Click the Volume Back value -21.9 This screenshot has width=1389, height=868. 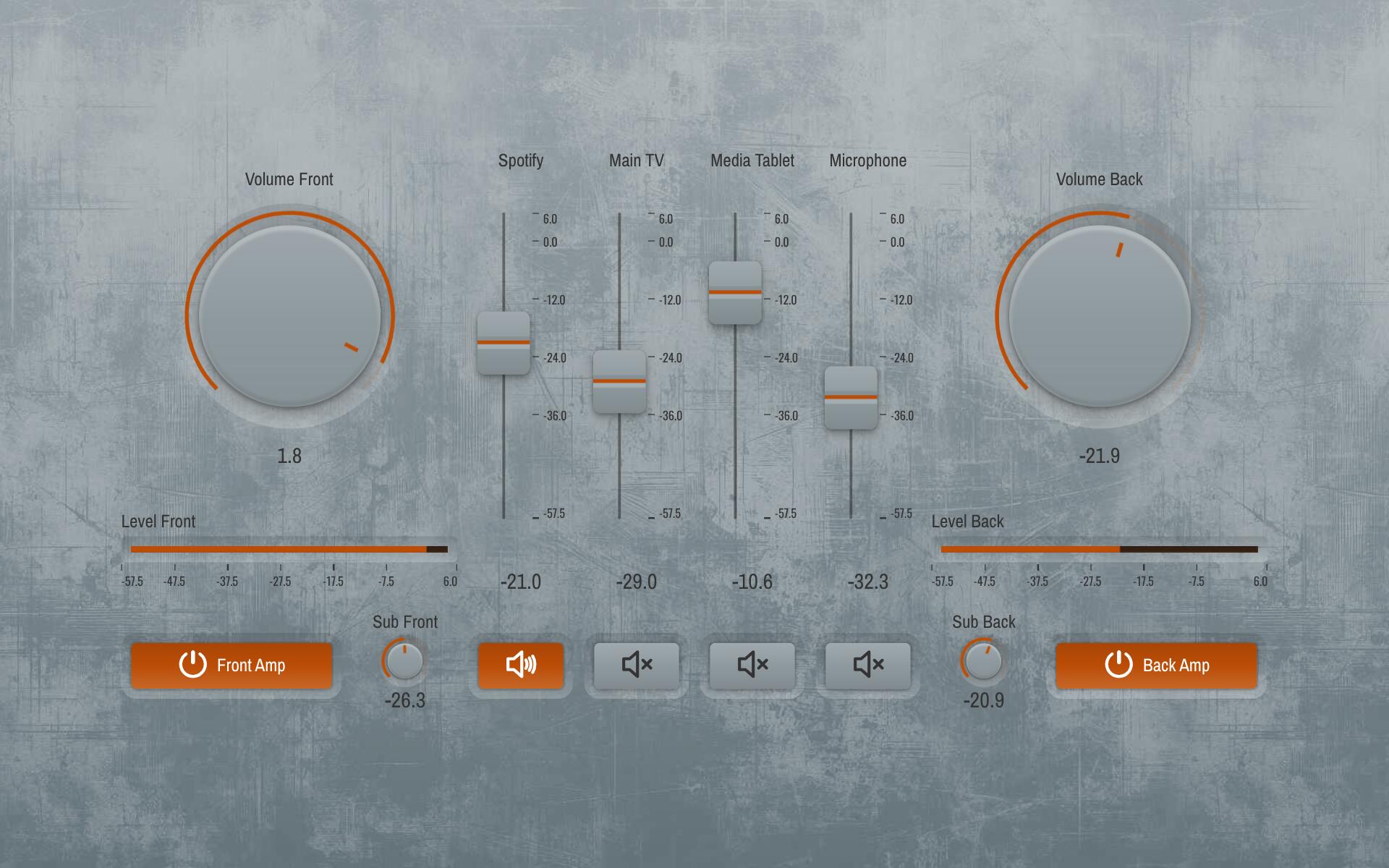(x=1099, y=456)
